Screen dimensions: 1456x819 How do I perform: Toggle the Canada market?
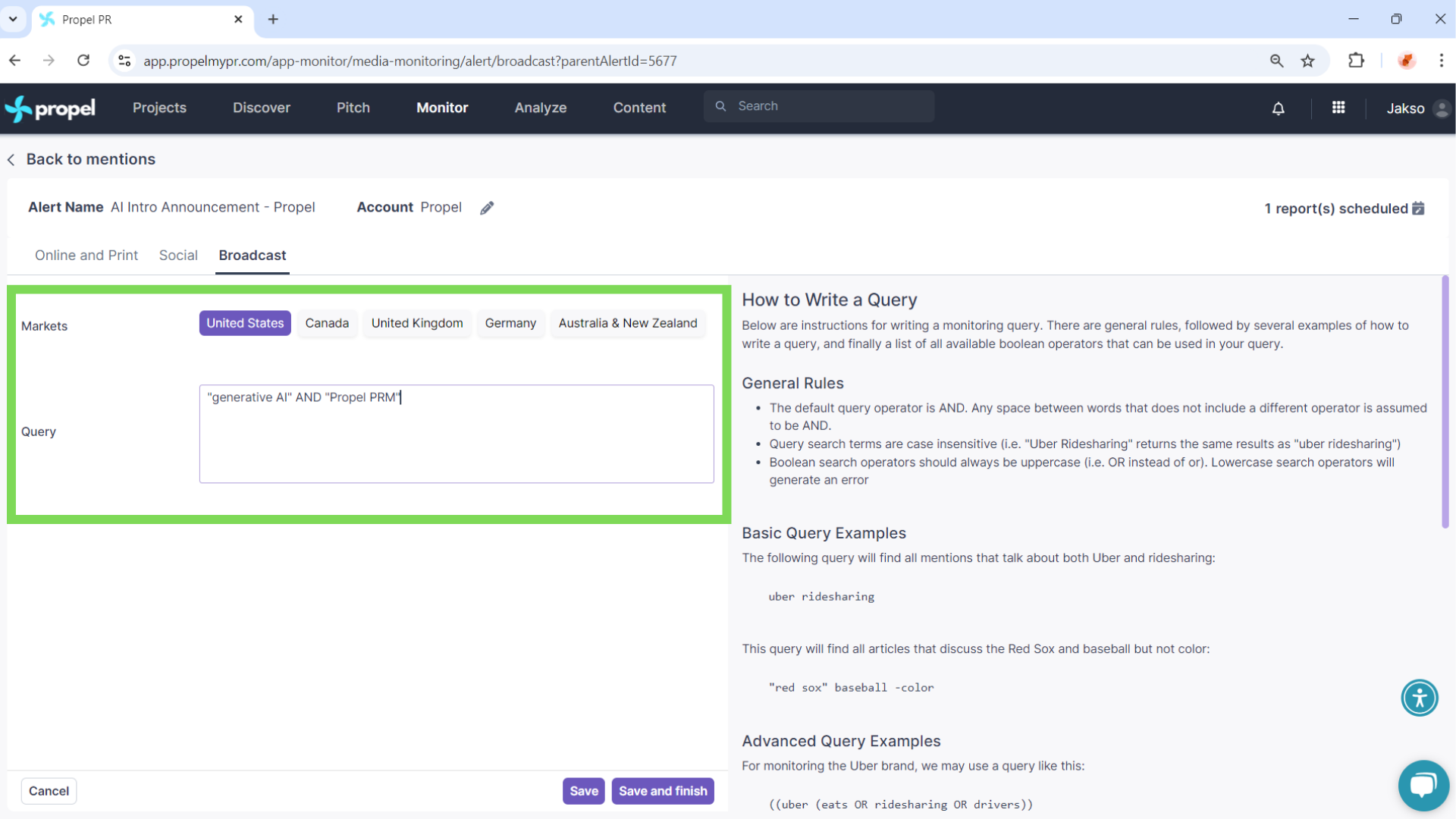pos(327,323)
